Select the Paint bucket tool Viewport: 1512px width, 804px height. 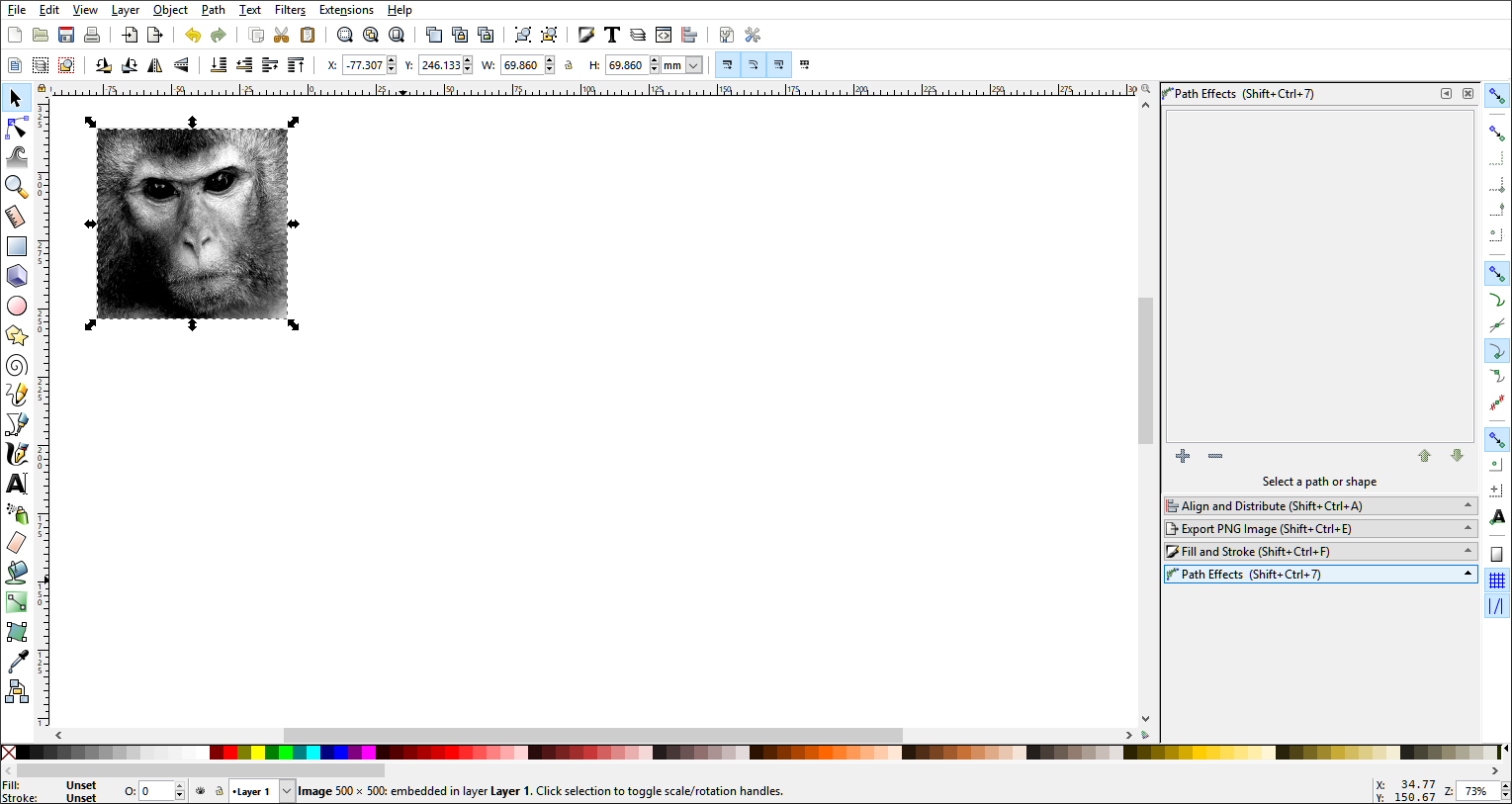pyautogui.click(x=16, y=572)
